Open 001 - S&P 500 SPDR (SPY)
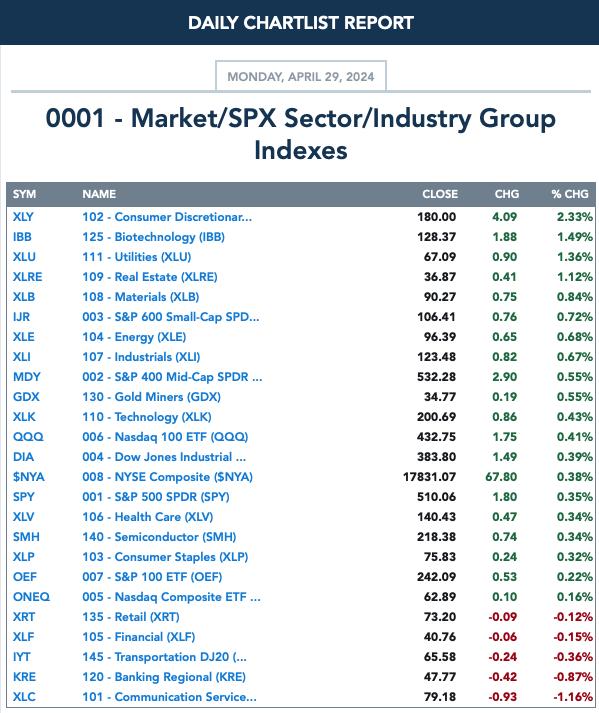Viewport: 599px width, 713px height. (156, 497)
